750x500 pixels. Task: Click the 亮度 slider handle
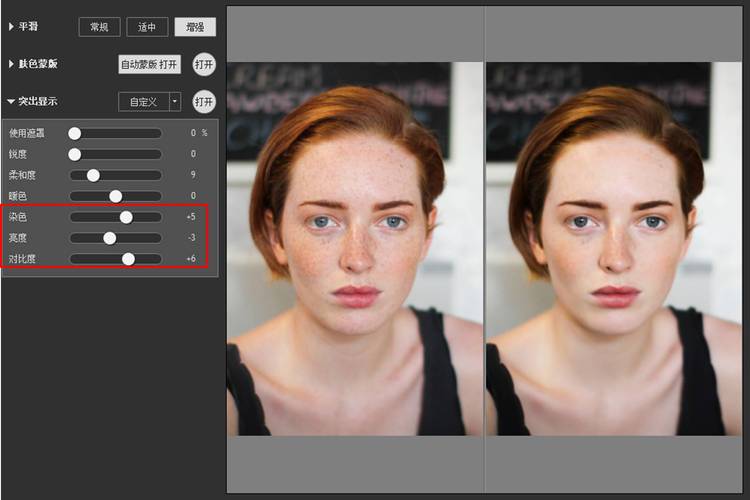pos(110,238)
